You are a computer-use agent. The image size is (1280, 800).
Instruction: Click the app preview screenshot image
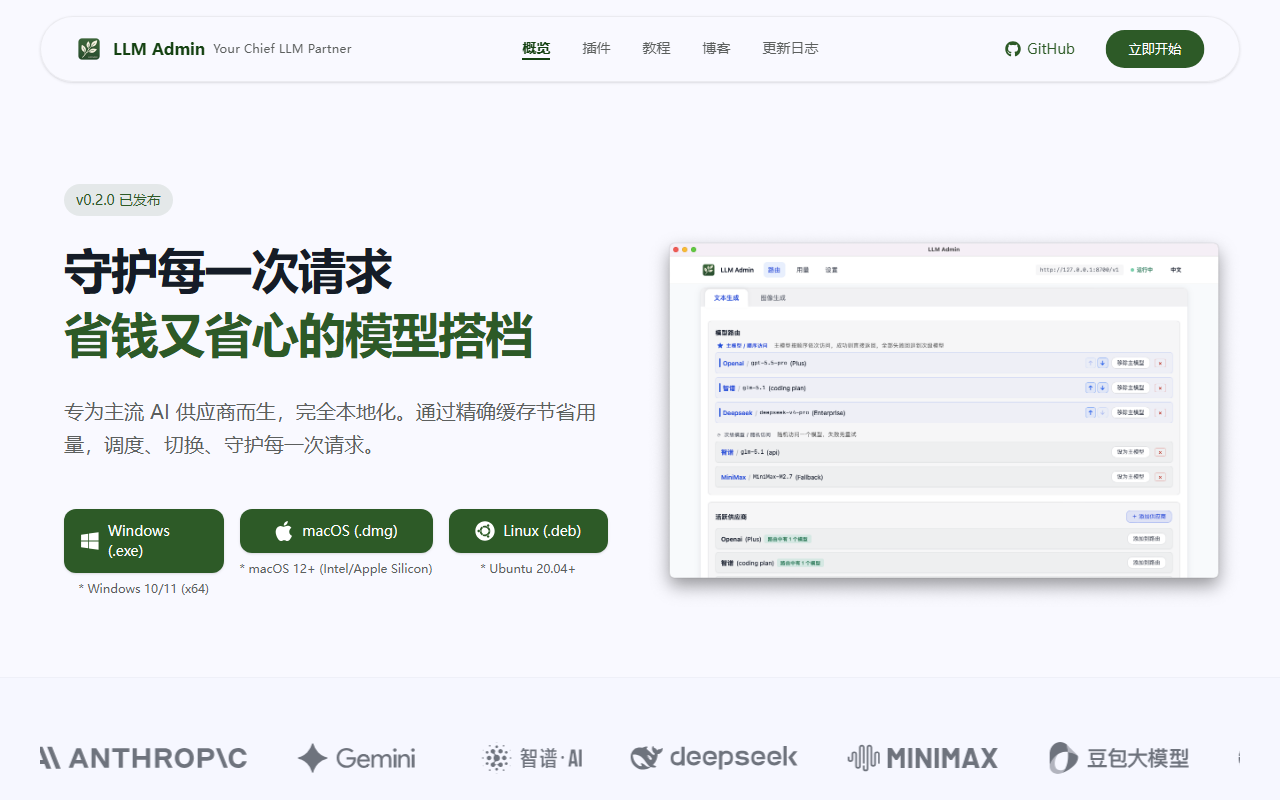pyautogui.click(x=944, y=410)
